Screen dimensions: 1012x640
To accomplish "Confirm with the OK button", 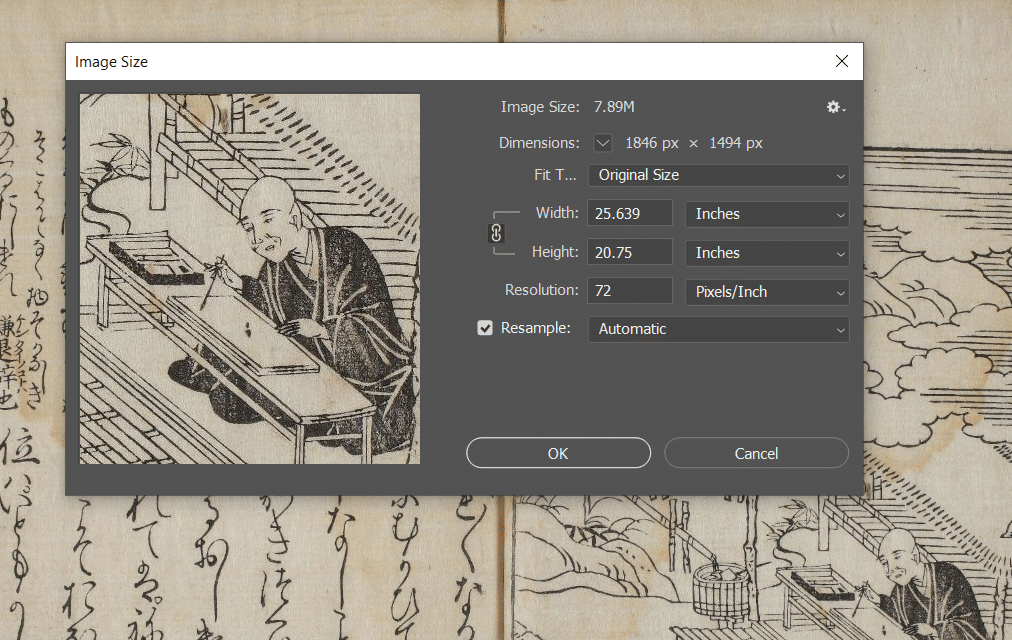I will pos(558,454).
